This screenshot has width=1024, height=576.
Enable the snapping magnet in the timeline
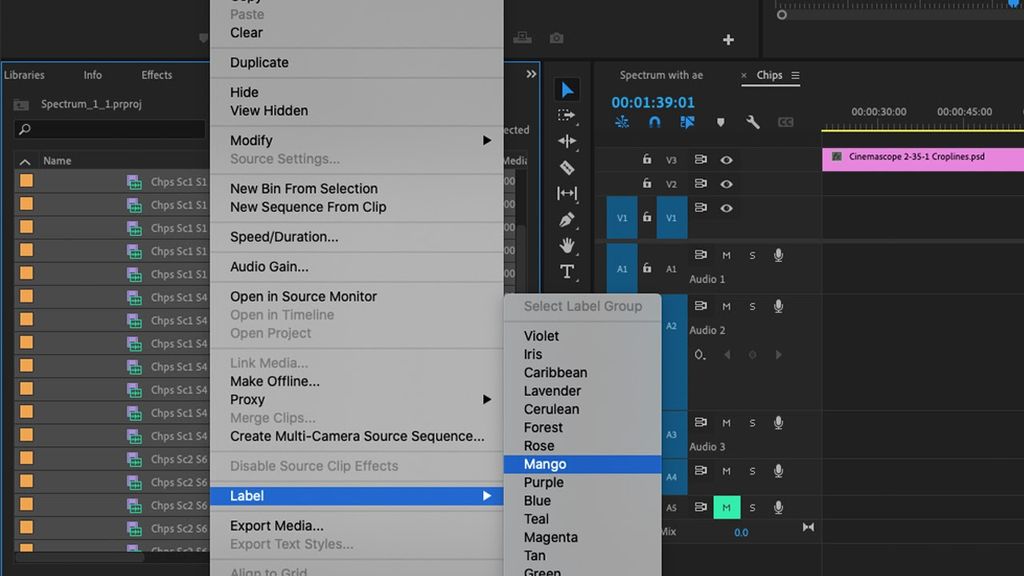coord(652,122)
